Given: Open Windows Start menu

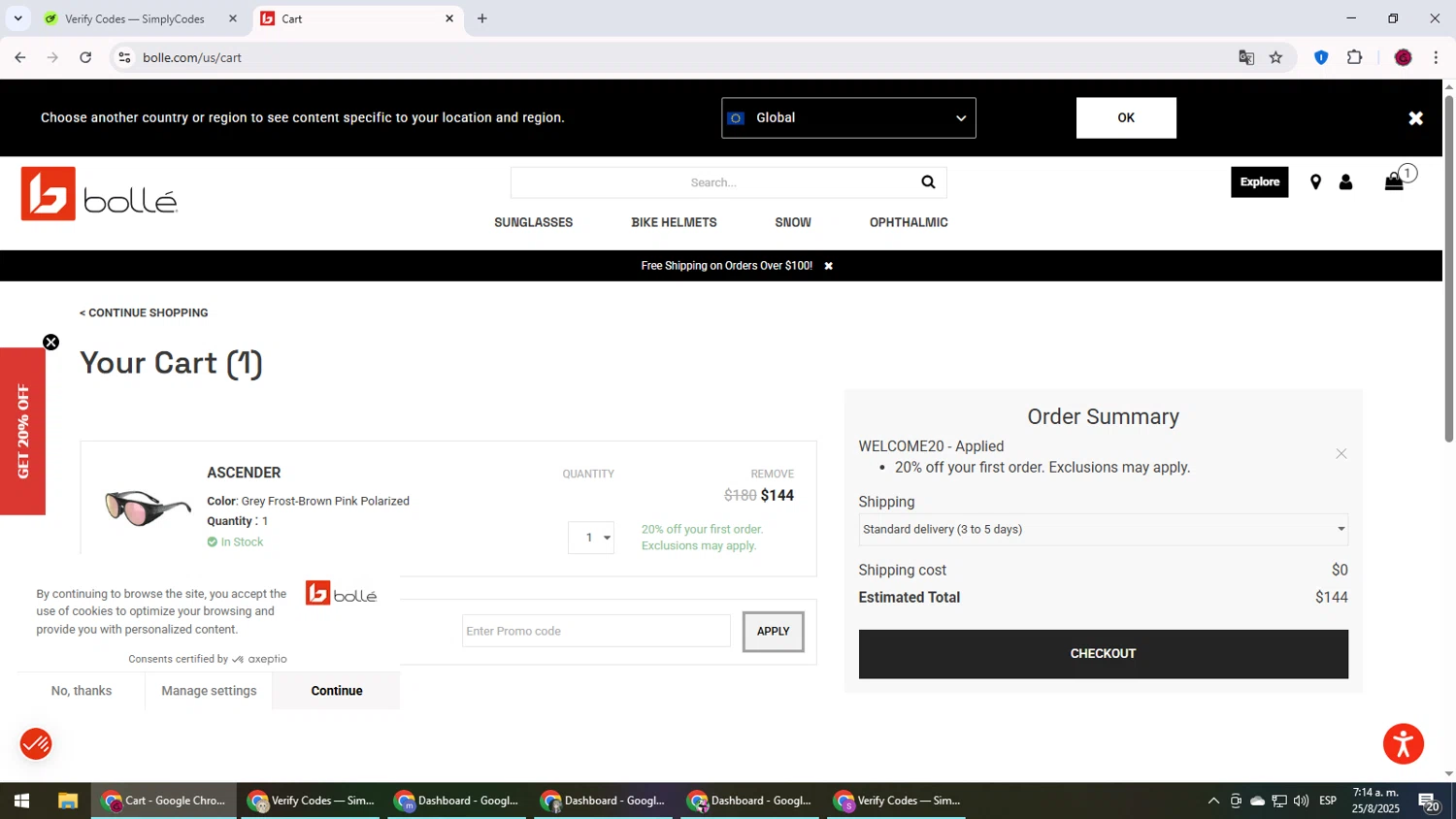Looking at the screenshot, I should pyautogui.click(x=21, y=801).
